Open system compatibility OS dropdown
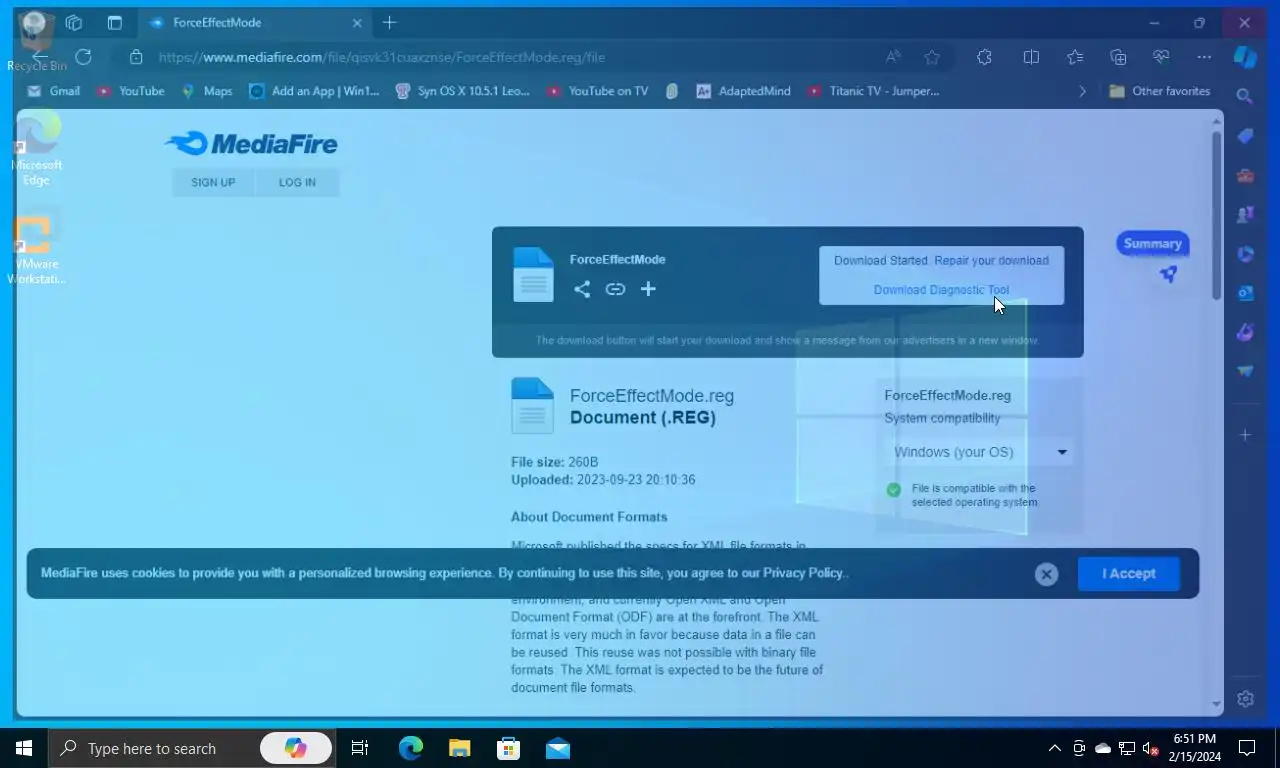1280x768 pixels. (981, 452)
